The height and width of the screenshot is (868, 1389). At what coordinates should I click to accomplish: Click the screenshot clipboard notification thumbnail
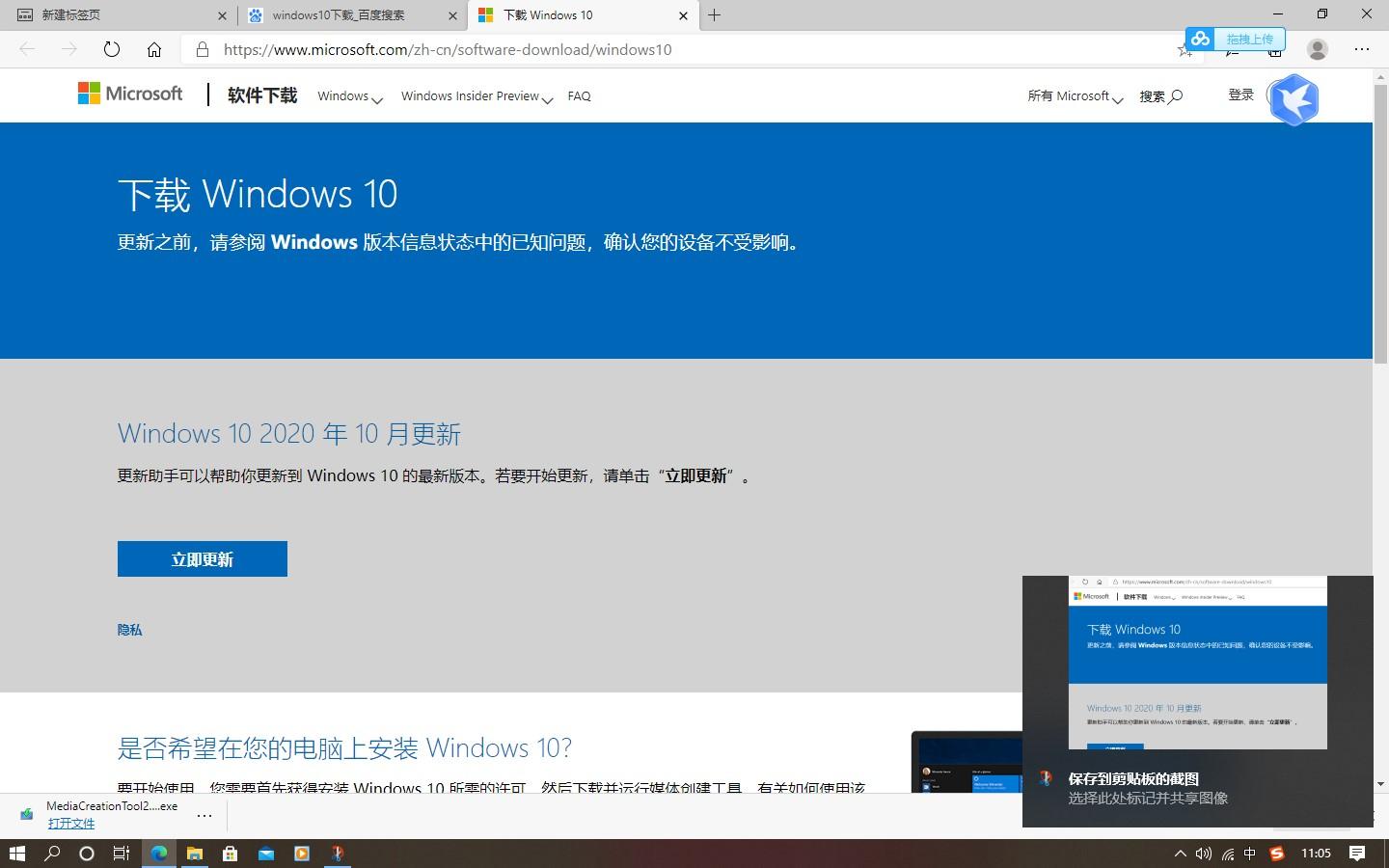tap(1198, 664)
